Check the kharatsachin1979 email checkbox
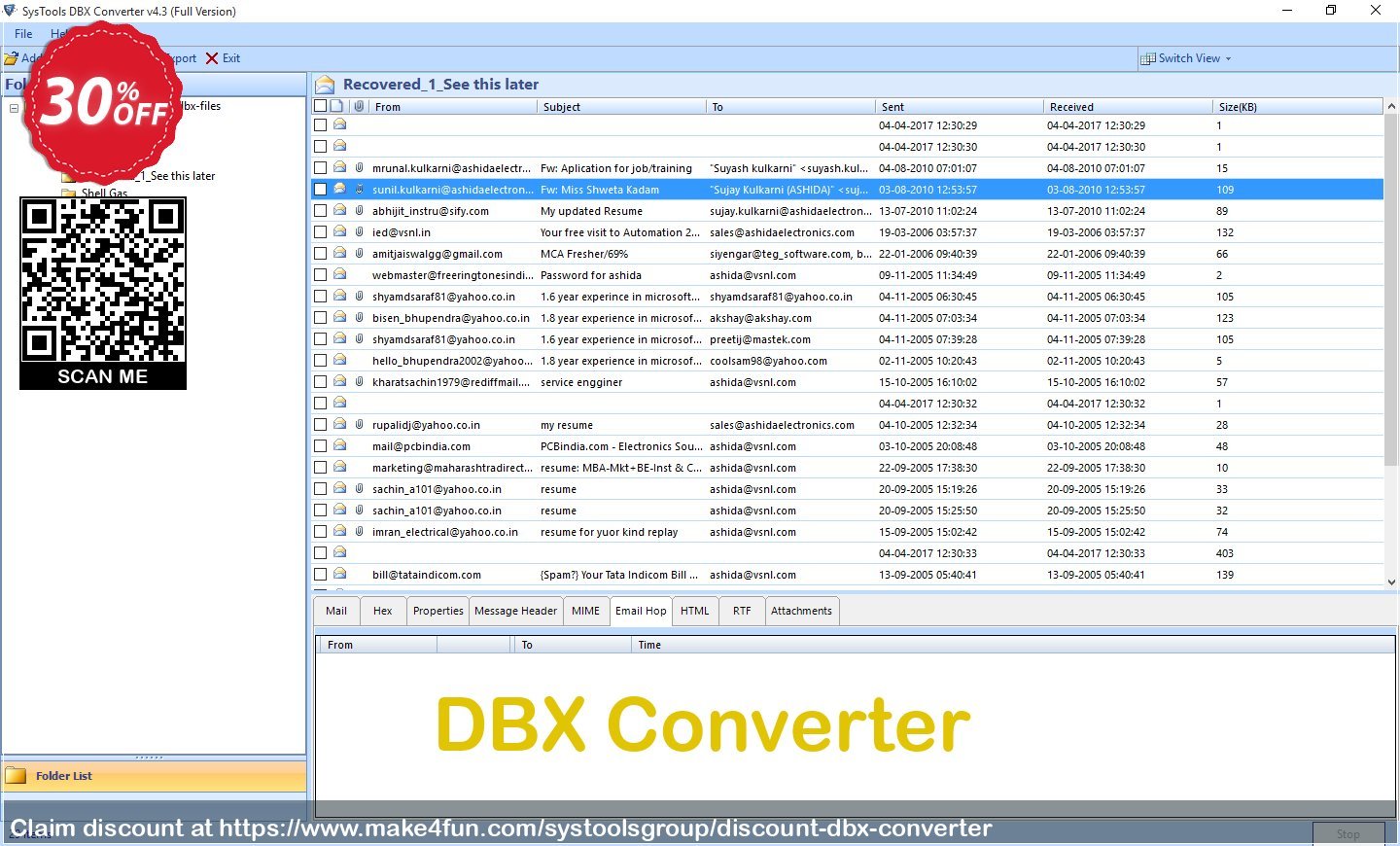1400x846 pixels. (x=320, y=382)
